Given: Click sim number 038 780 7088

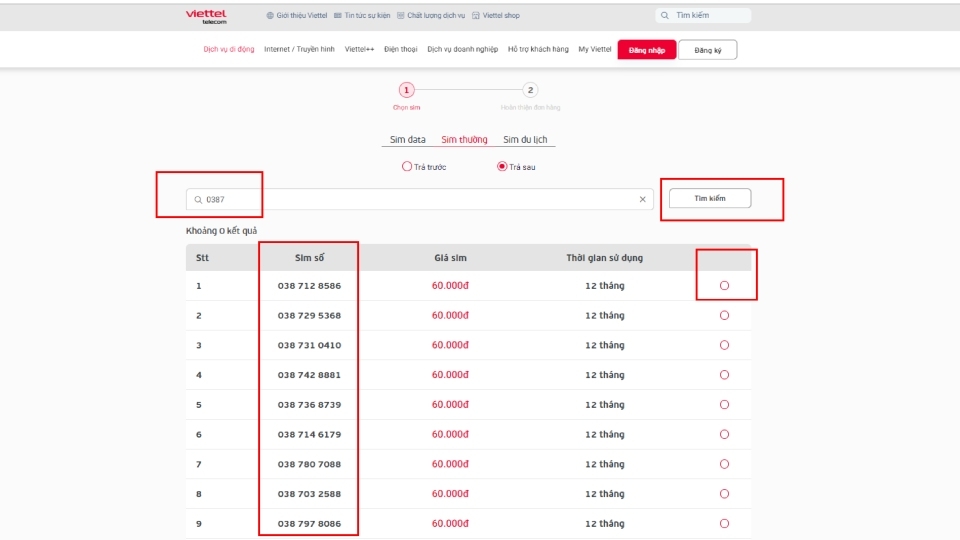Looking at the screenshot, I should 309,464.
